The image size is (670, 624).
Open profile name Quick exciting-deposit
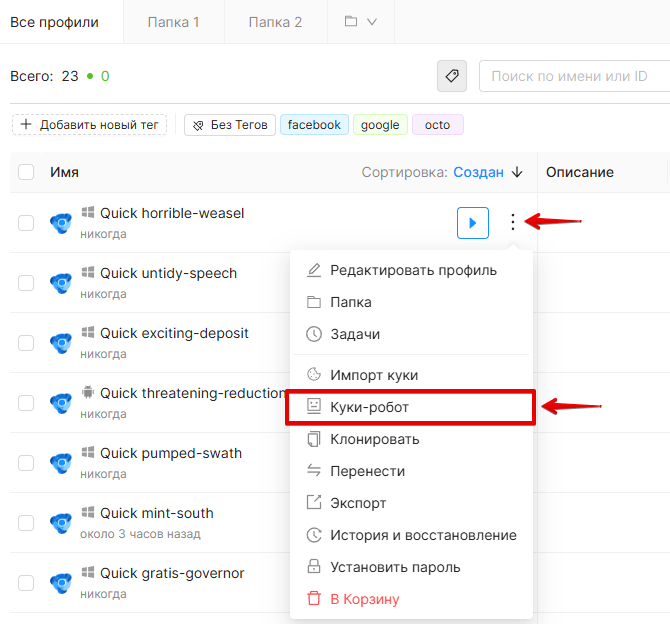(174, 333)
